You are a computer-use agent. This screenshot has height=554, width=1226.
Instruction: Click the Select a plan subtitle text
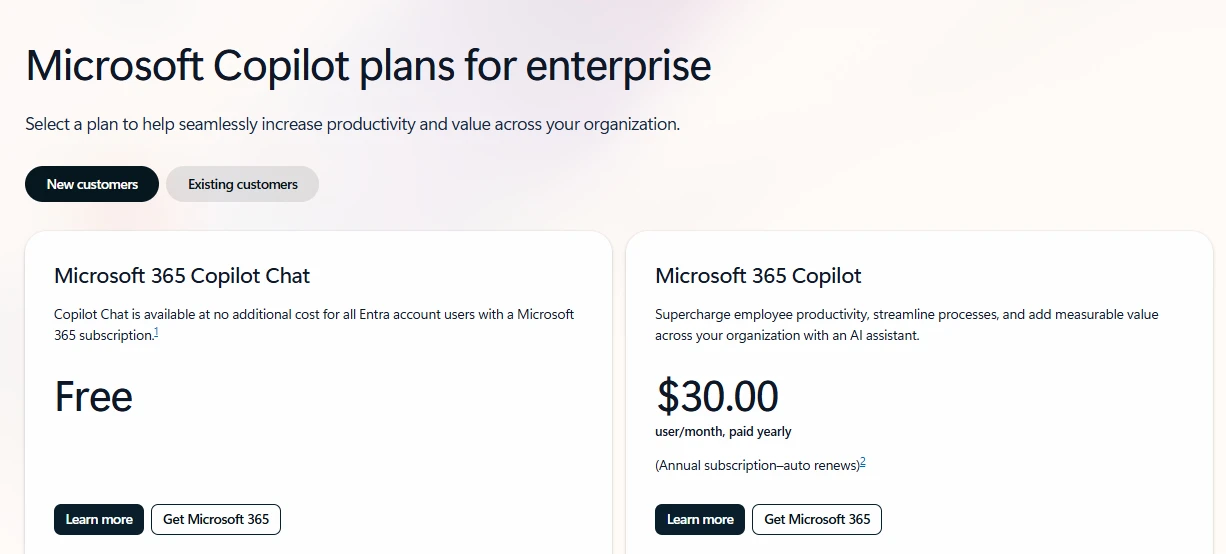pos(352,124)
